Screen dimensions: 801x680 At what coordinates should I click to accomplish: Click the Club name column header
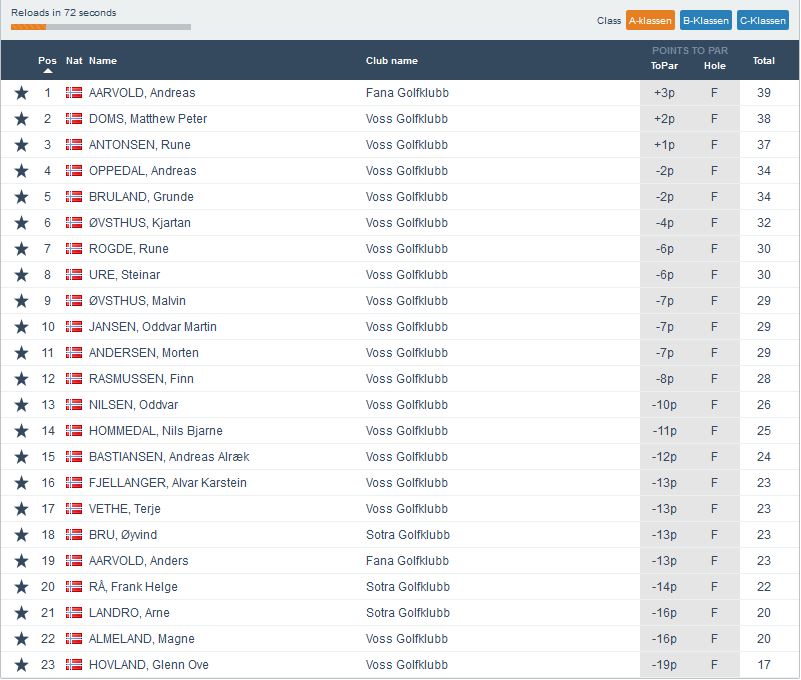coord(391,61)
